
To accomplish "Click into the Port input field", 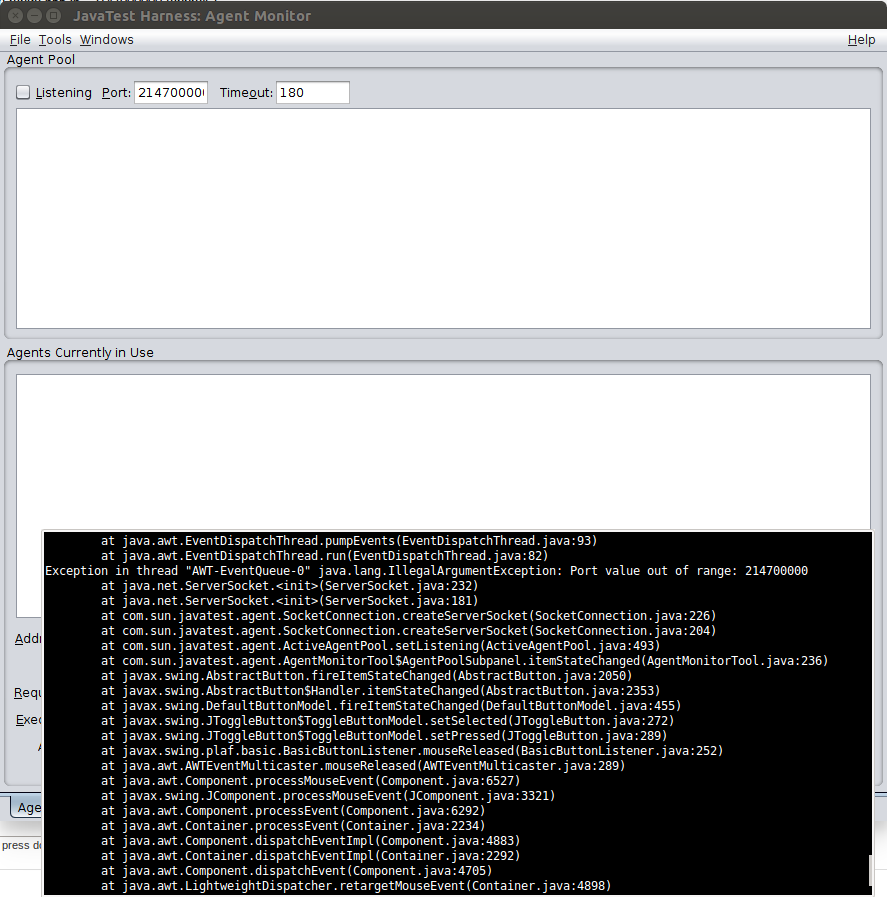I will tap(170, 93).
